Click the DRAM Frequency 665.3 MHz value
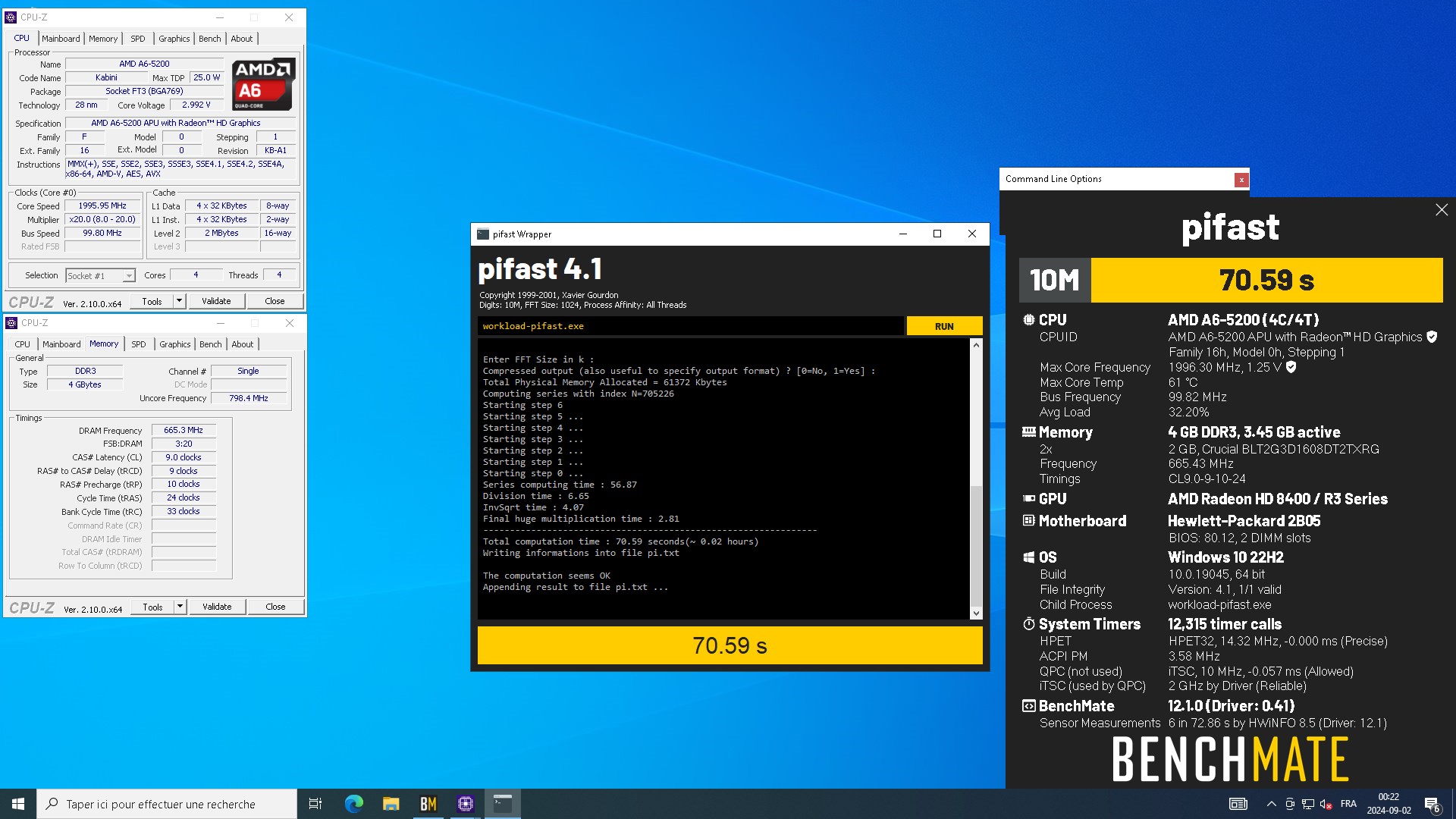The width and height of the screenshot is (1456, 819). (184, 430)
